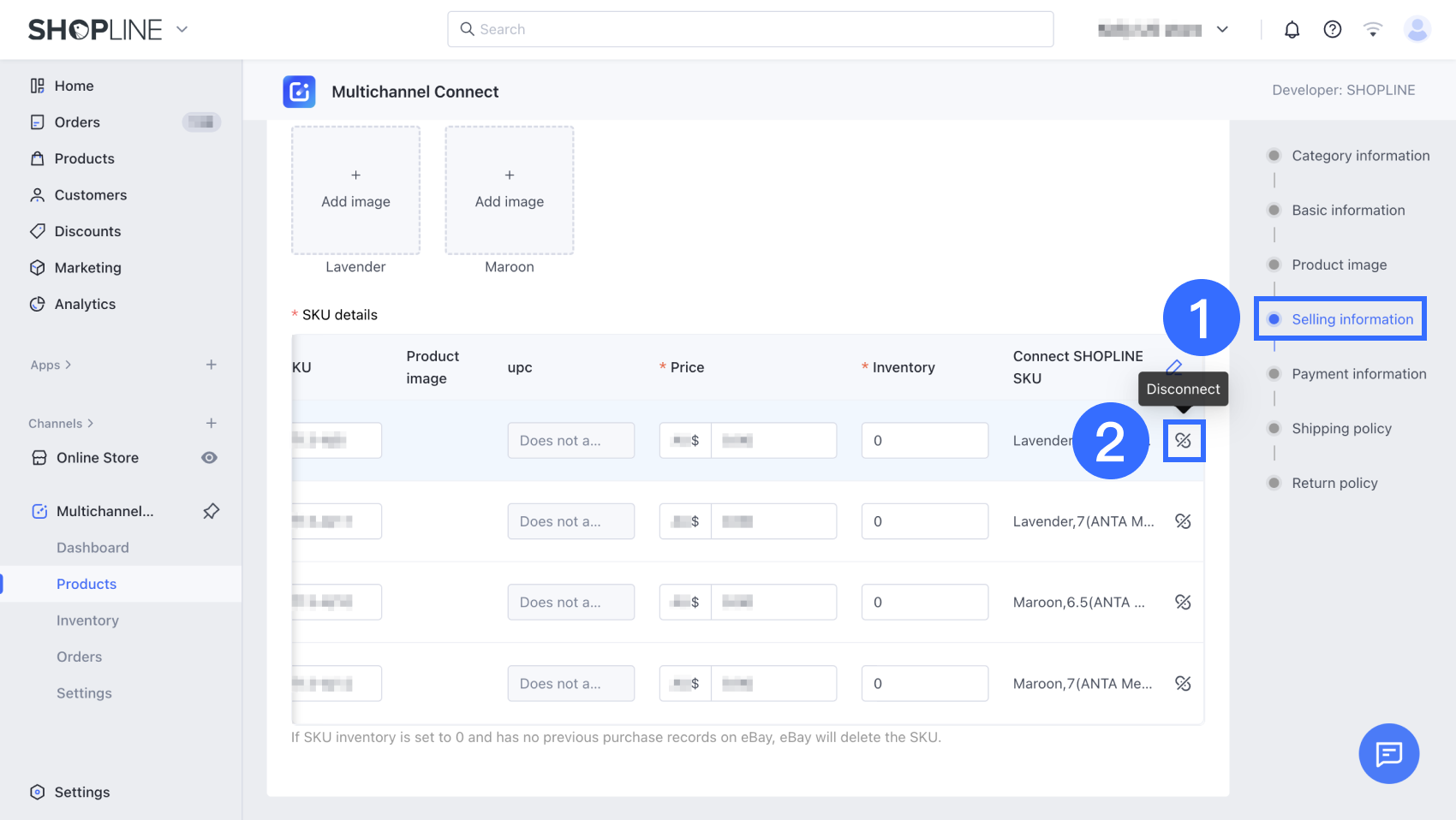The image size is (1456, 820).
Task: Open the store account dropdown arrow
Action: coord(1222,30)
